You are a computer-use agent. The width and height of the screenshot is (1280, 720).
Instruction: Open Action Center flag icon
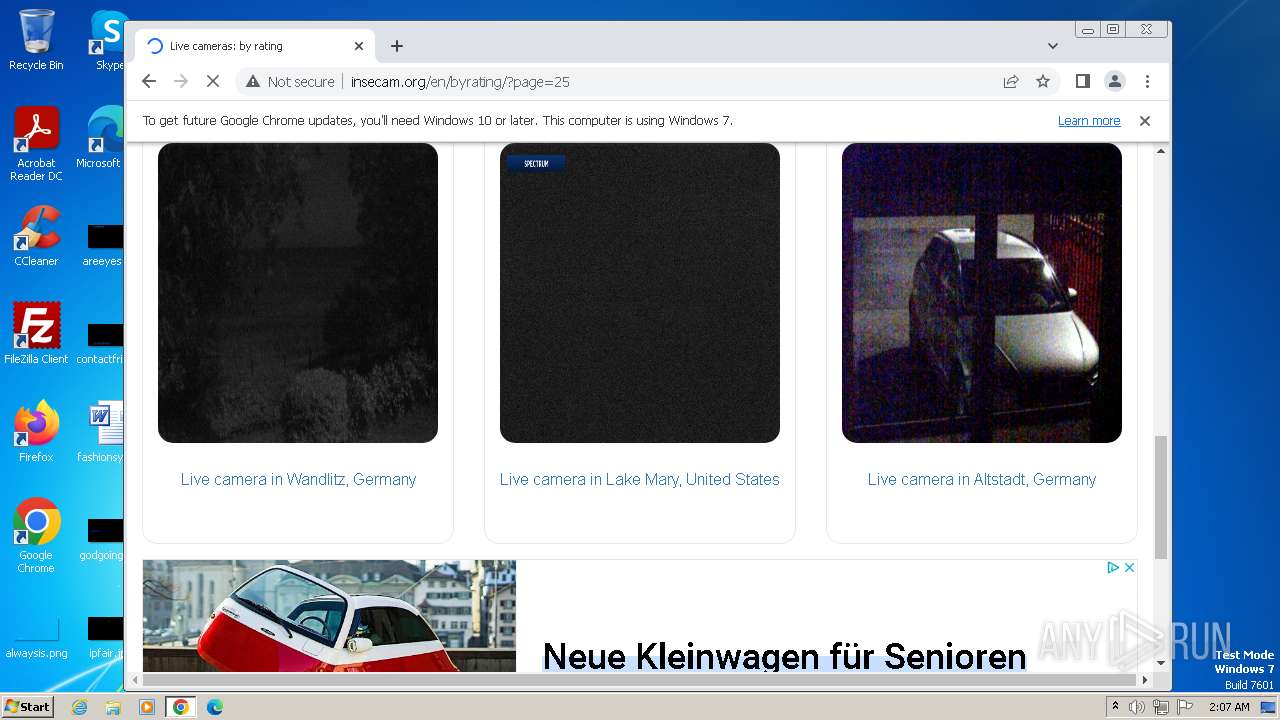[1183, 707]
